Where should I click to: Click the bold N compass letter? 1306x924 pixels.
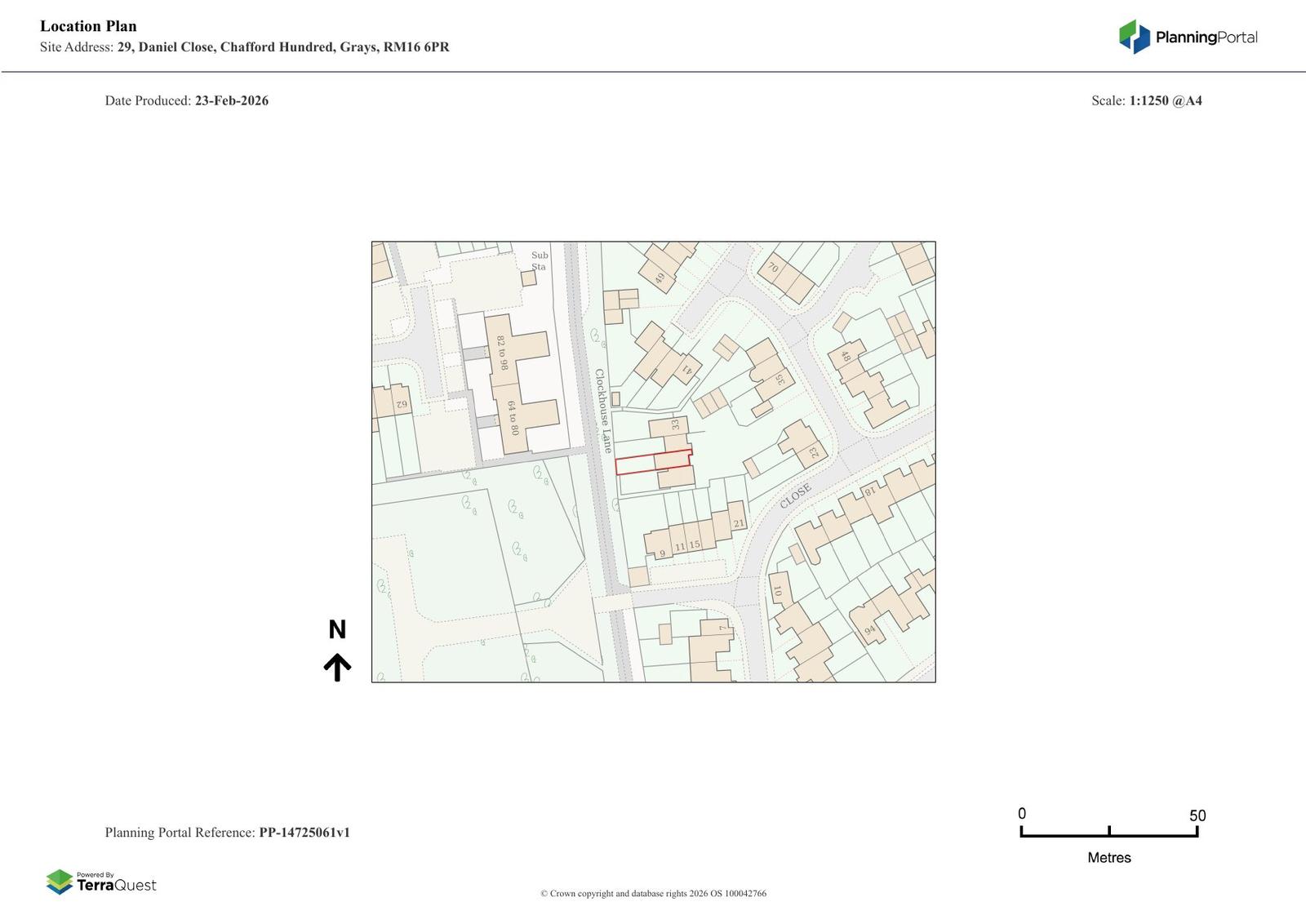(x=337, y=629)
